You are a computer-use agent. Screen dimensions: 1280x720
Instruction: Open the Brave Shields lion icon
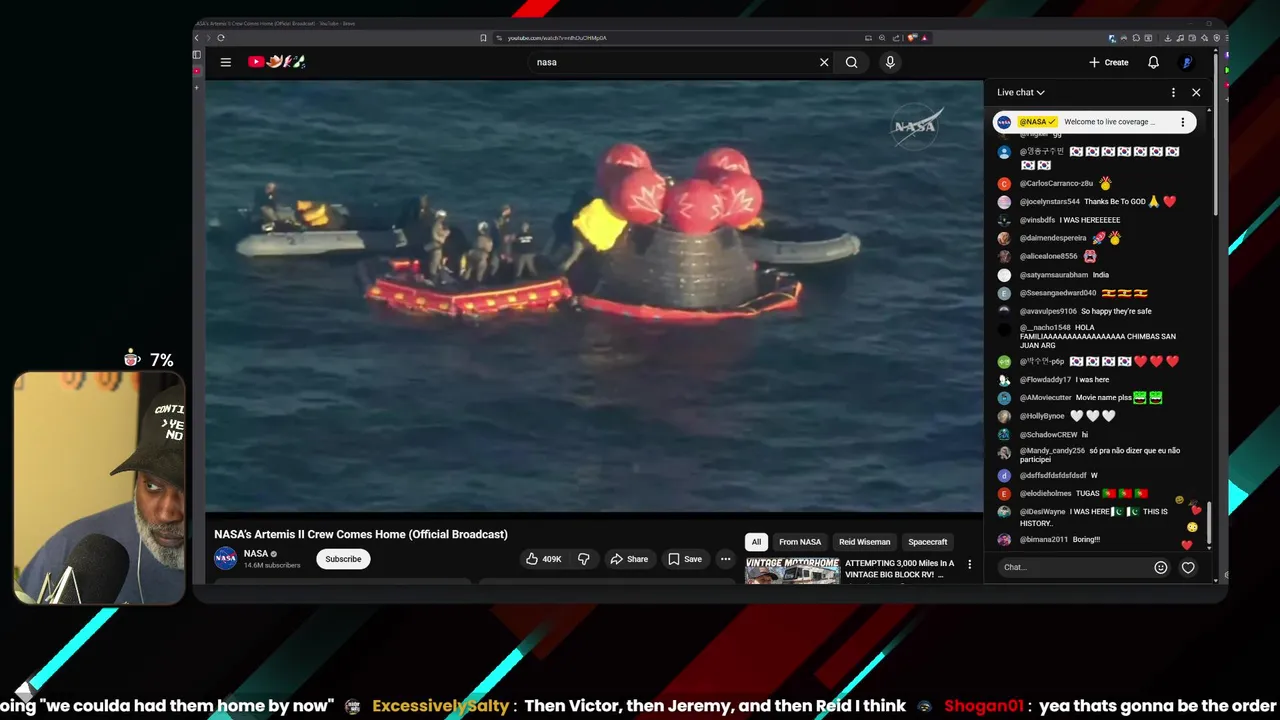click(x=912, y=38)
